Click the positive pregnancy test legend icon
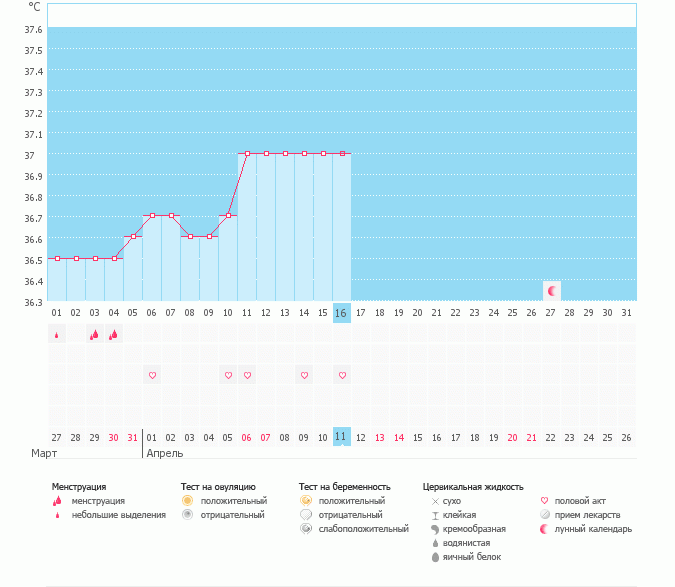Image resolution: width=675 pixels, height=587 pixels. click(x=306, y=500)
